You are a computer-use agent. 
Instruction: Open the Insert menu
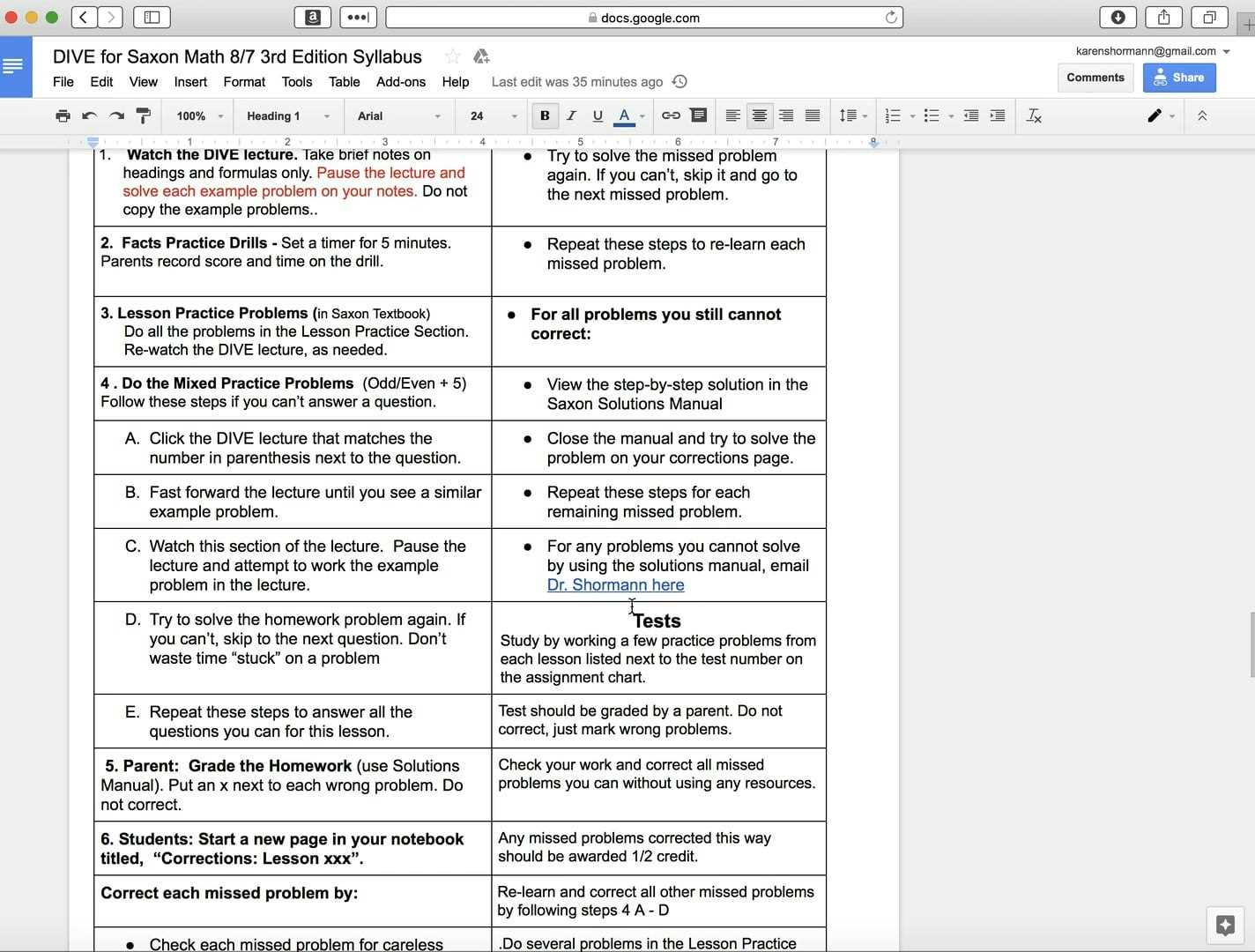click(x=190, y=82)
